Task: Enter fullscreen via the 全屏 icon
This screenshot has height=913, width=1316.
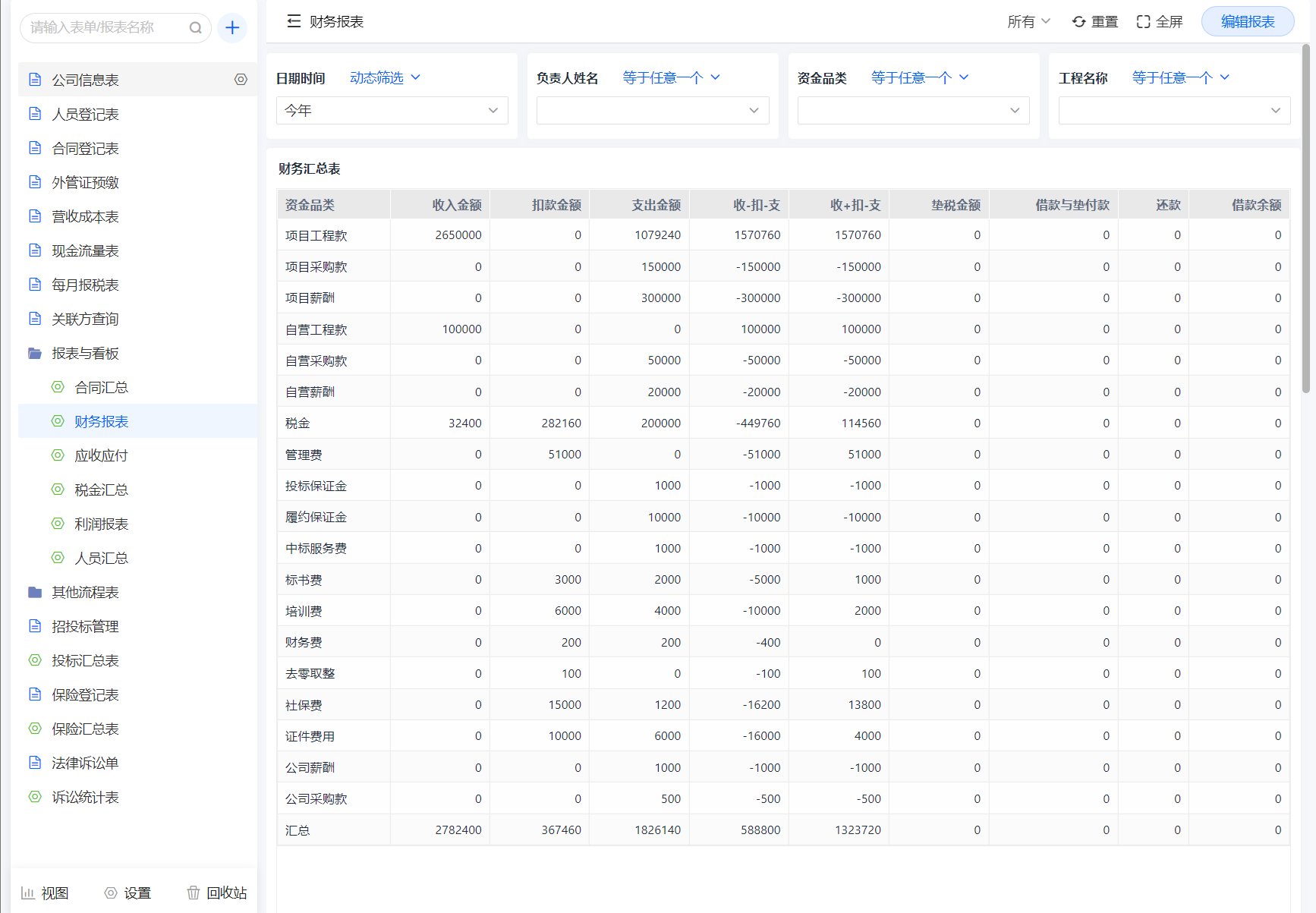Action: (x=1143, y=22)
